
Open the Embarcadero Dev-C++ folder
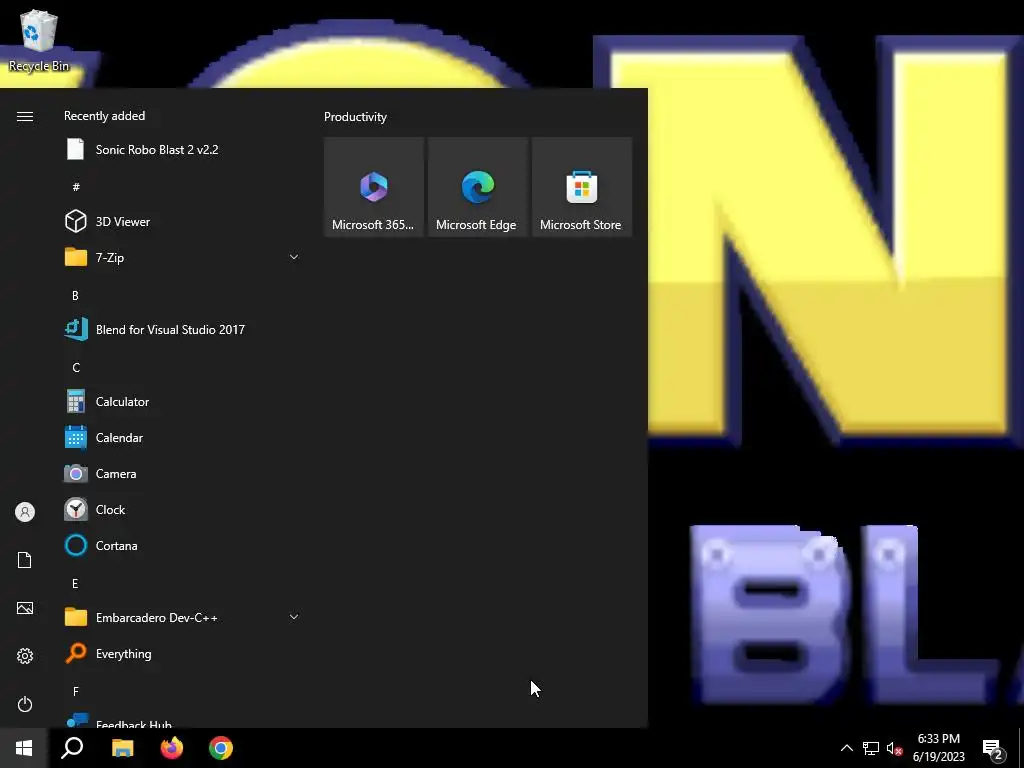point(182,617)
